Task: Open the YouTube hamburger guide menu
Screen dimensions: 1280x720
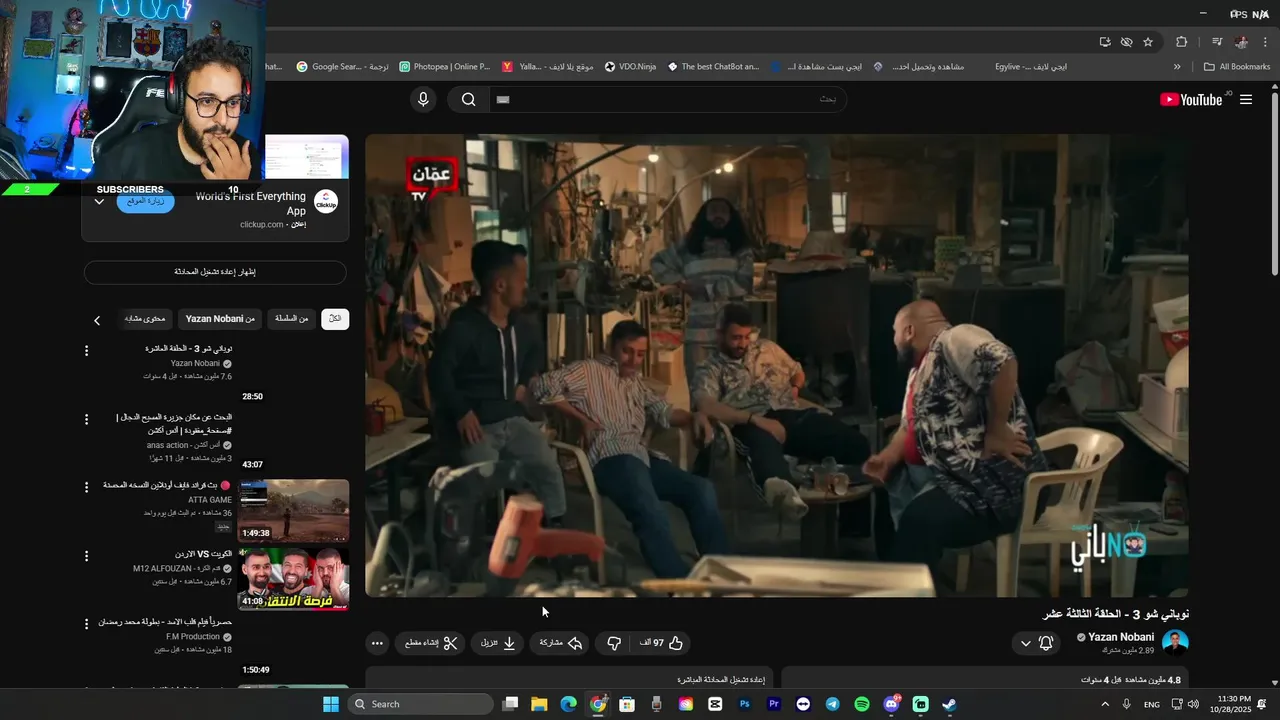Action: [x=1246, y=99]
